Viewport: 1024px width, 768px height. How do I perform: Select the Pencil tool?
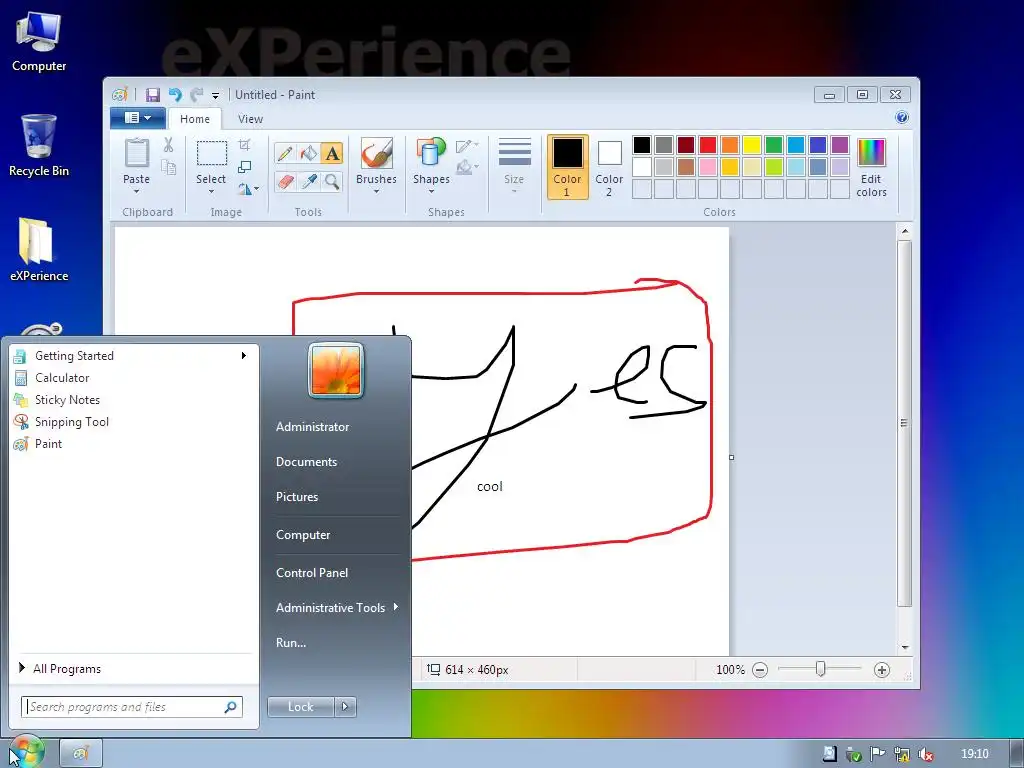[x=285, y=153]
